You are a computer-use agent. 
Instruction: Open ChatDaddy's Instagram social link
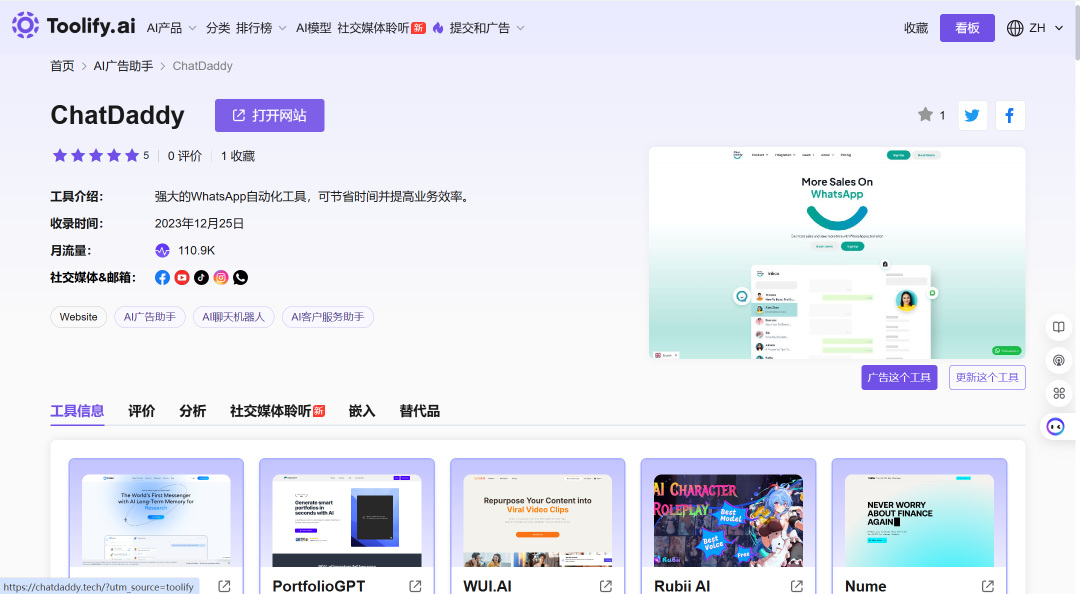click(x=220, y=278)
